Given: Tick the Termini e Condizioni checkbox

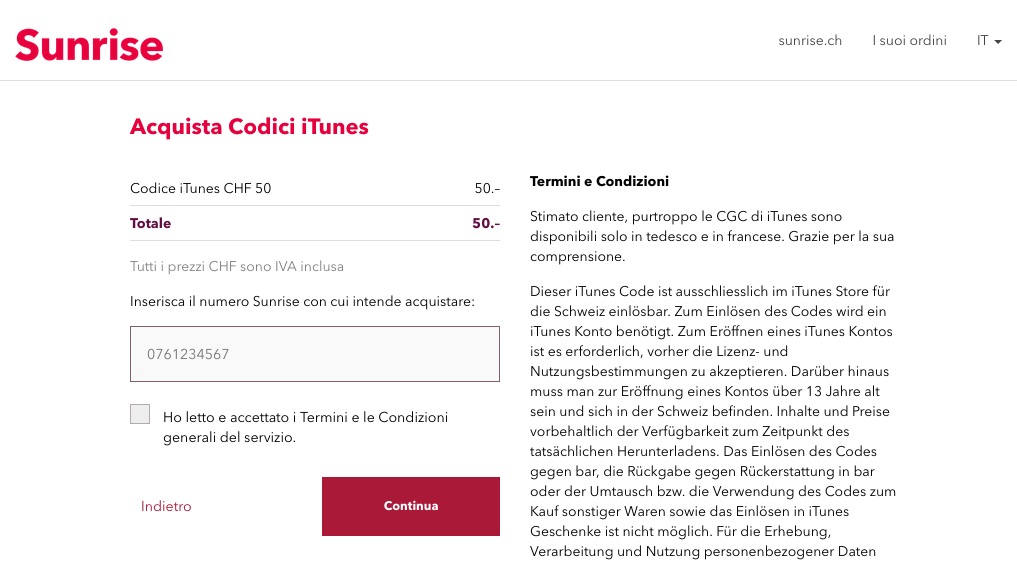Looking at the screenshot, I should click(140, 414).
